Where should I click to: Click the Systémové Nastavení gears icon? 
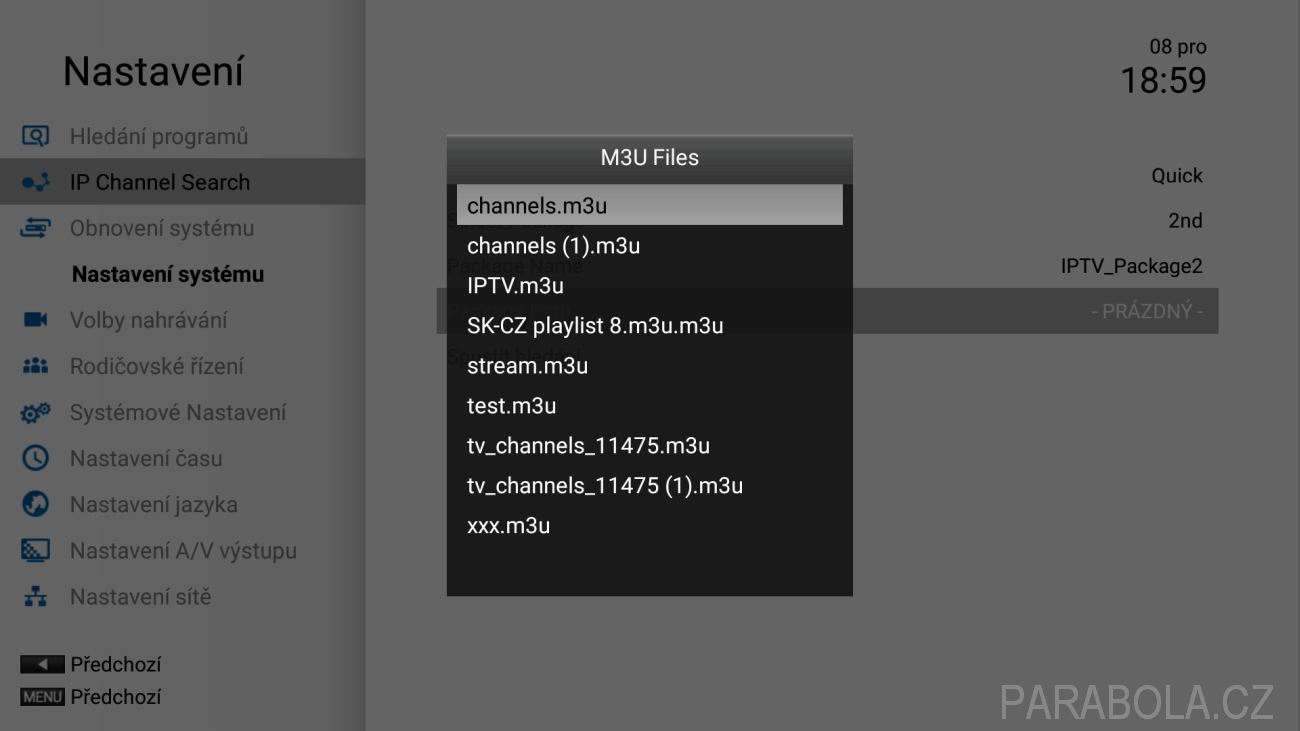click(35, 412)
